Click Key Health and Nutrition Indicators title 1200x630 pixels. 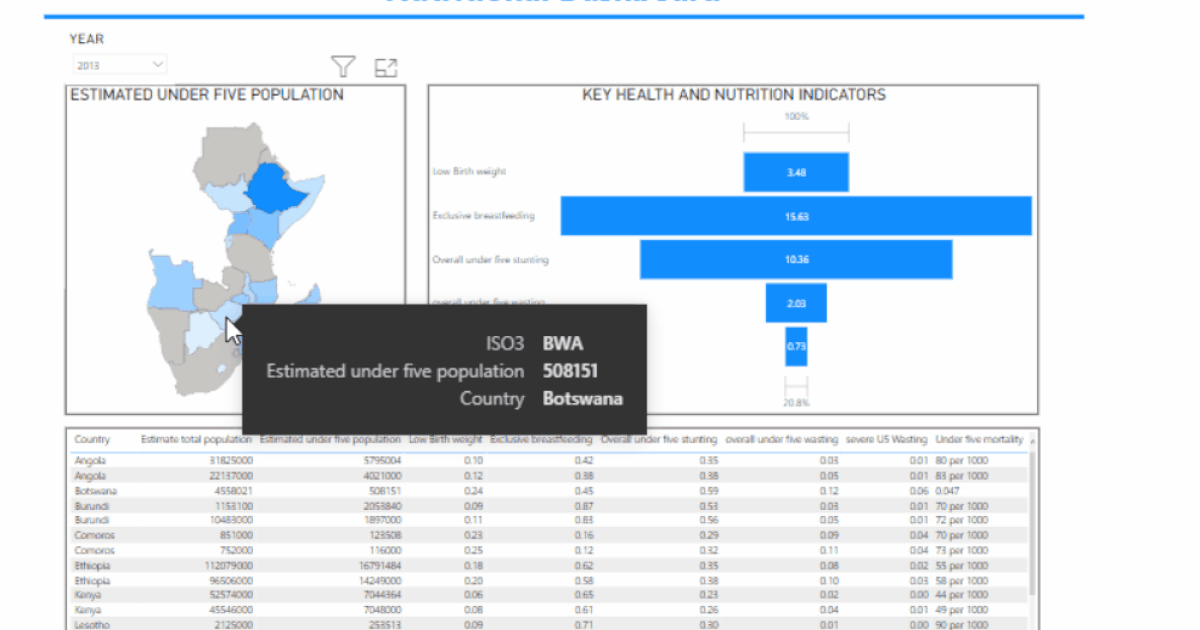click(x=734, y=95)
